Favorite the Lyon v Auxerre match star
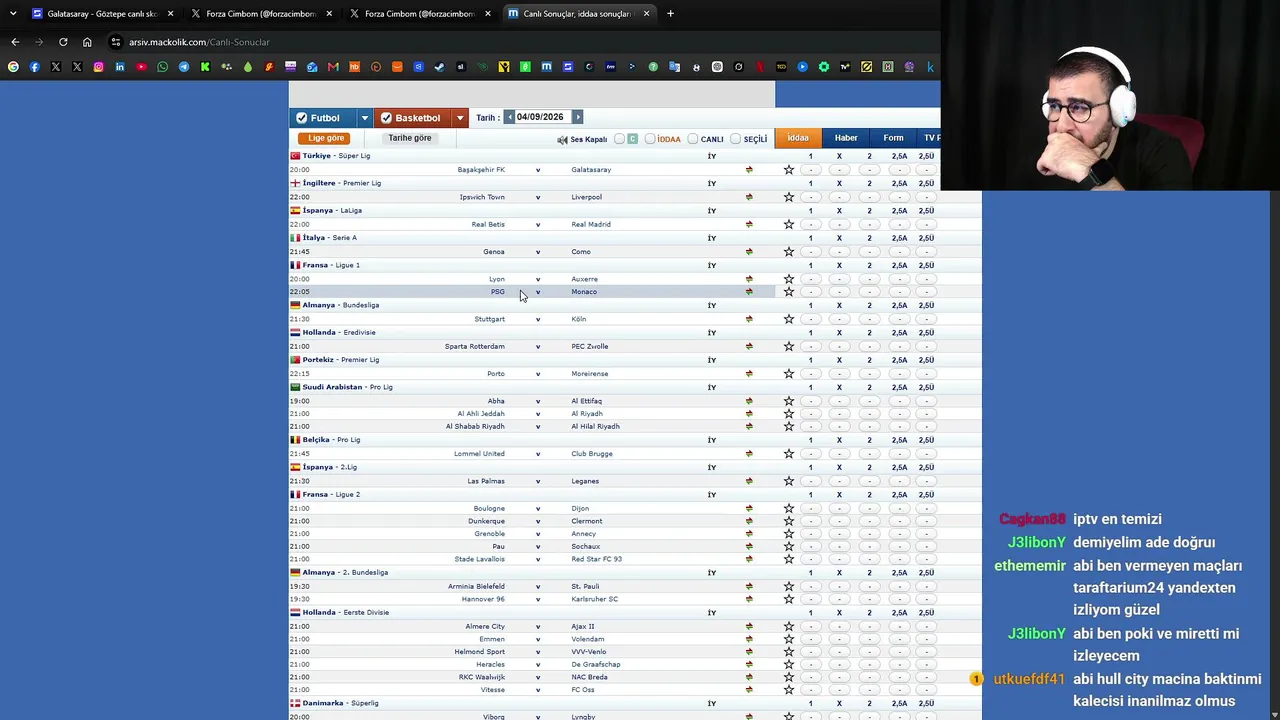The width and height of the screenshot is (1280, 720). coord(788,279)
